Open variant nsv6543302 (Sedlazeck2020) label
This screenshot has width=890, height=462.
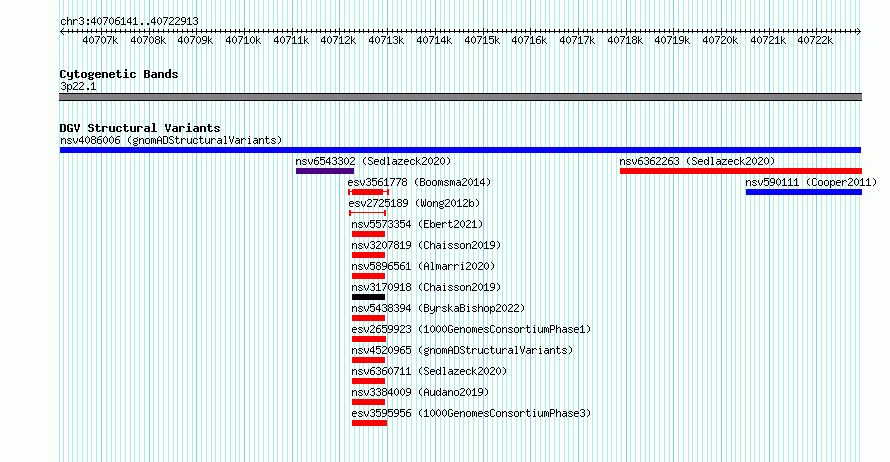click(373, 161)
